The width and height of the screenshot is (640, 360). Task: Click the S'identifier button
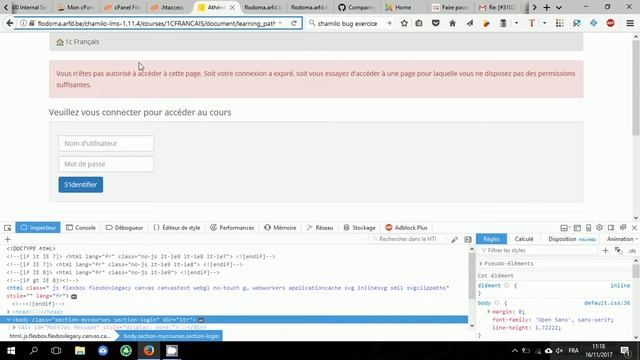coord(81,184)
